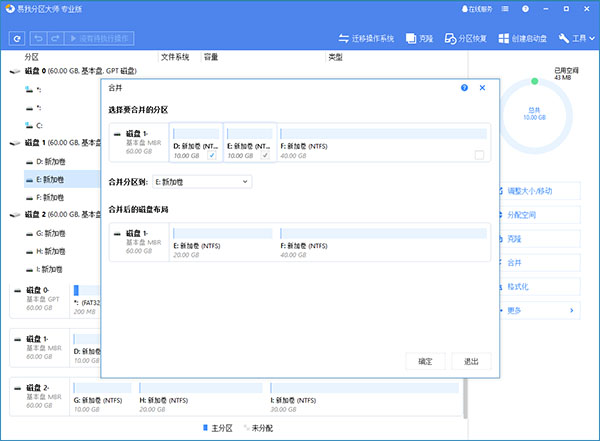Click the 容量 column header
Screen dimensions: 600x441
(211, 57)
